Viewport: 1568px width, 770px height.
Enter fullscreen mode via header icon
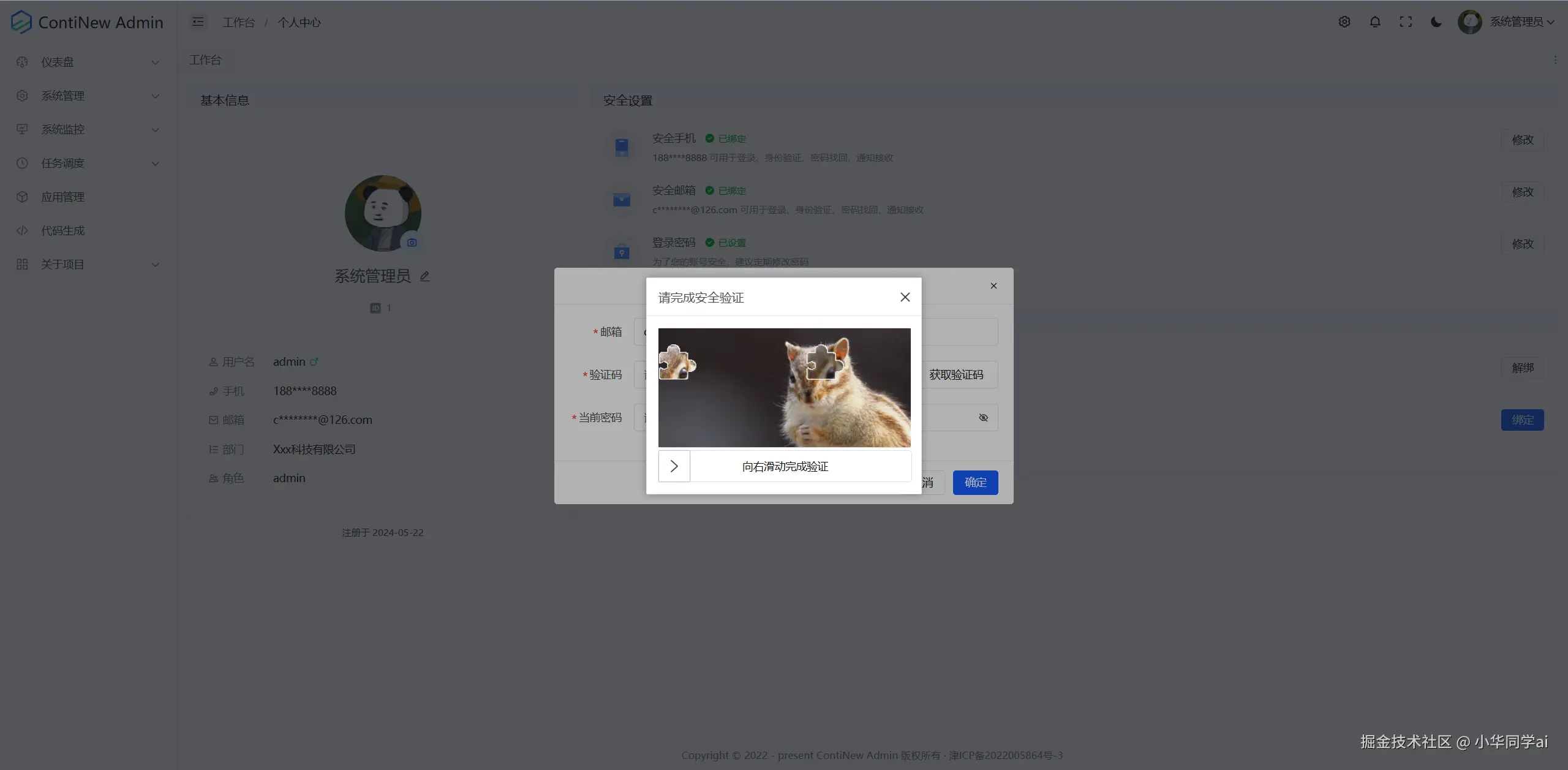[1406, 22]
